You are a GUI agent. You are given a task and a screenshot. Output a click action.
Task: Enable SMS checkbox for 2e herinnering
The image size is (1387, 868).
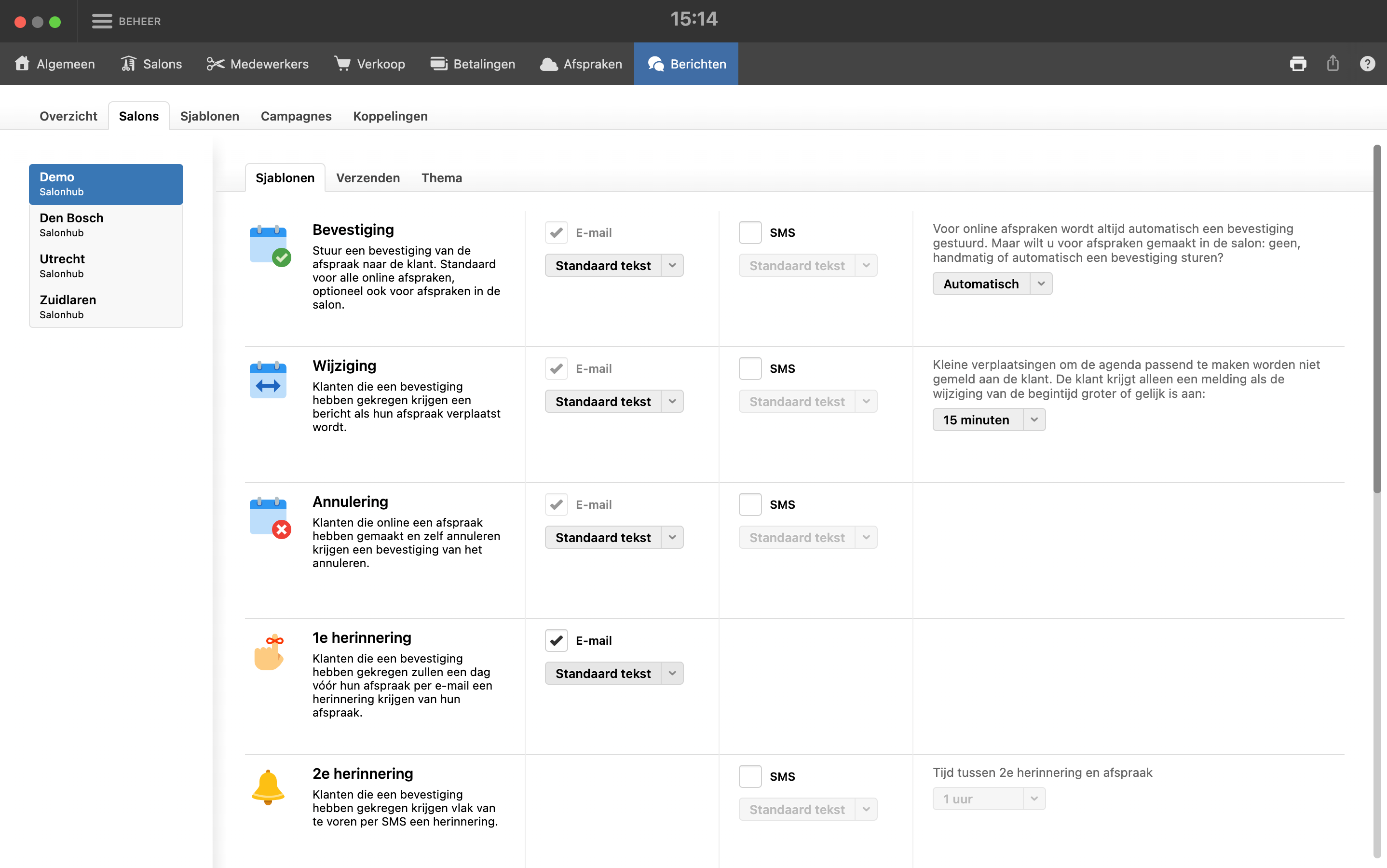pos(750,776)
